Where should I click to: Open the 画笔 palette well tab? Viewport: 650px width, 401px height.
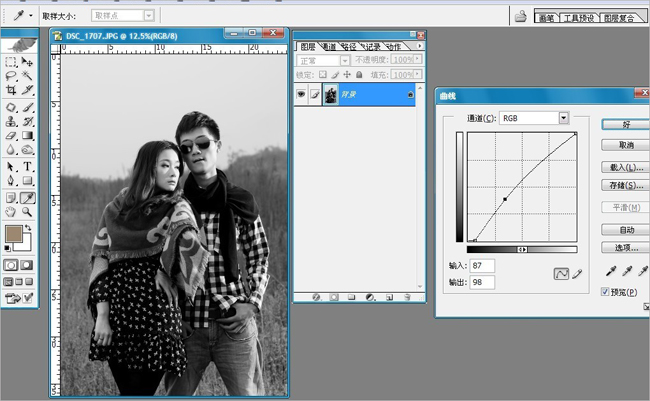tap(547, 18)
